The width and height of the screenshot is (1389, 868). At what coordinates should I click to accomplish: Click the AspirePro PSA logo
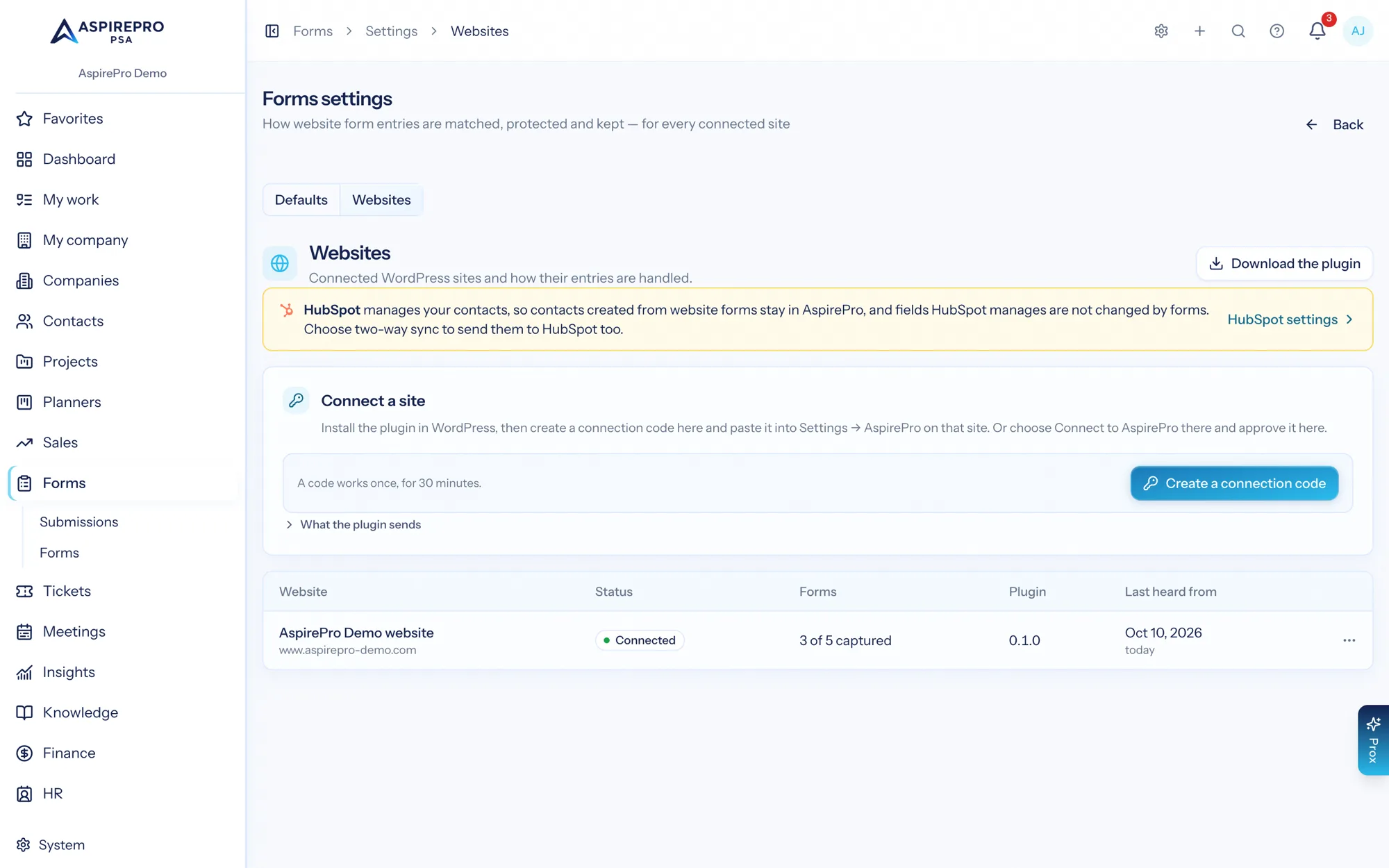108,31
